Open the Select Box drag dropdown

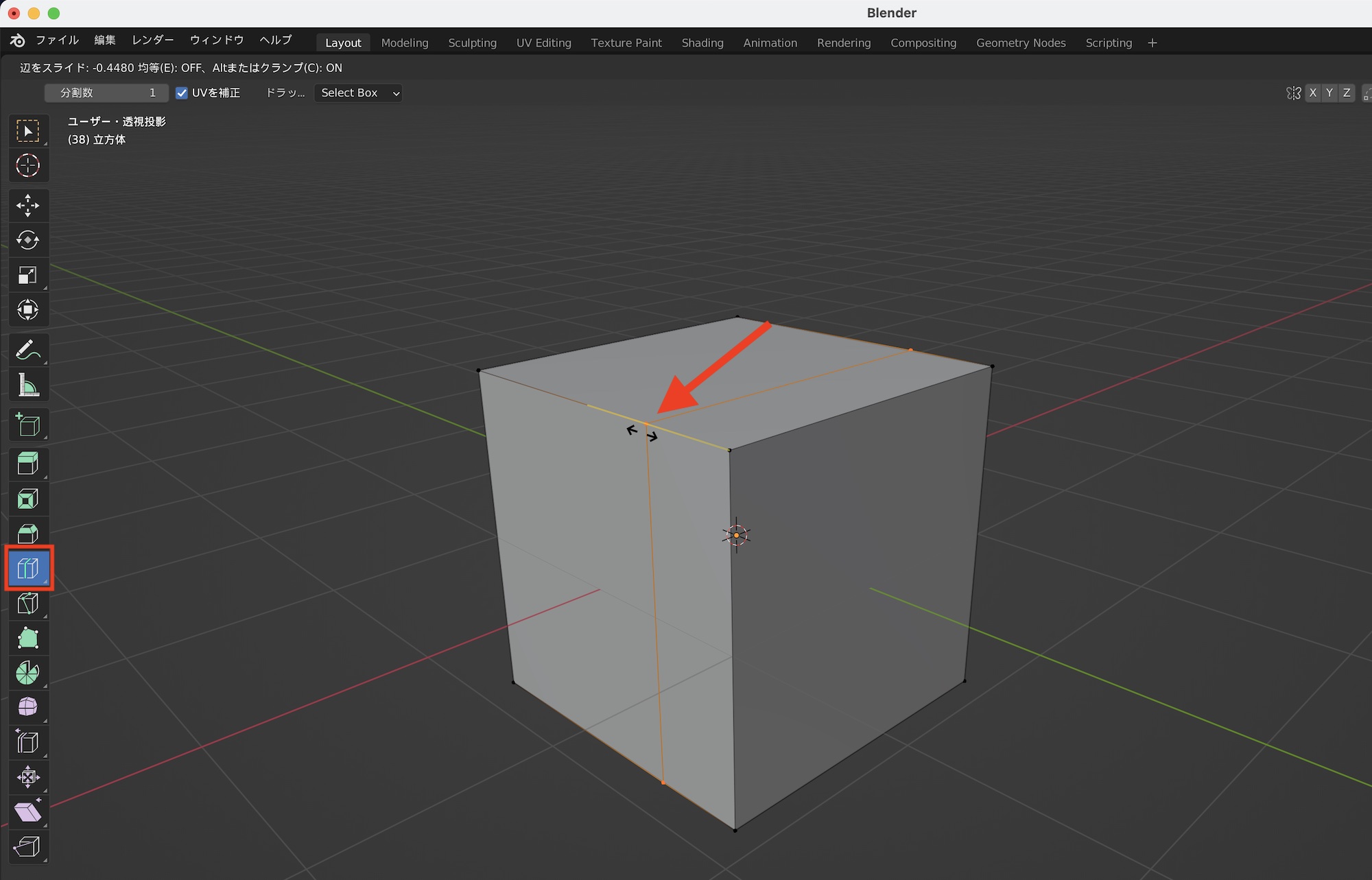pyautogui.click(x=358, y=93)
